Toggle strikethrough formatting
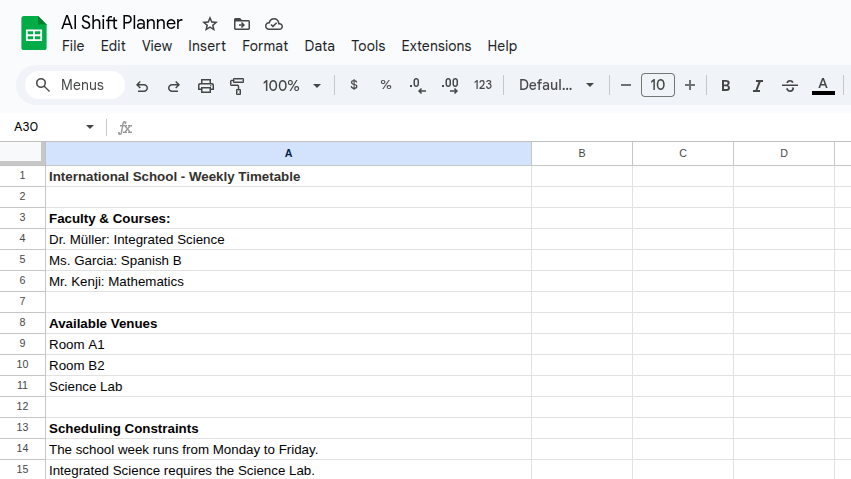 [x=790, y=86]
